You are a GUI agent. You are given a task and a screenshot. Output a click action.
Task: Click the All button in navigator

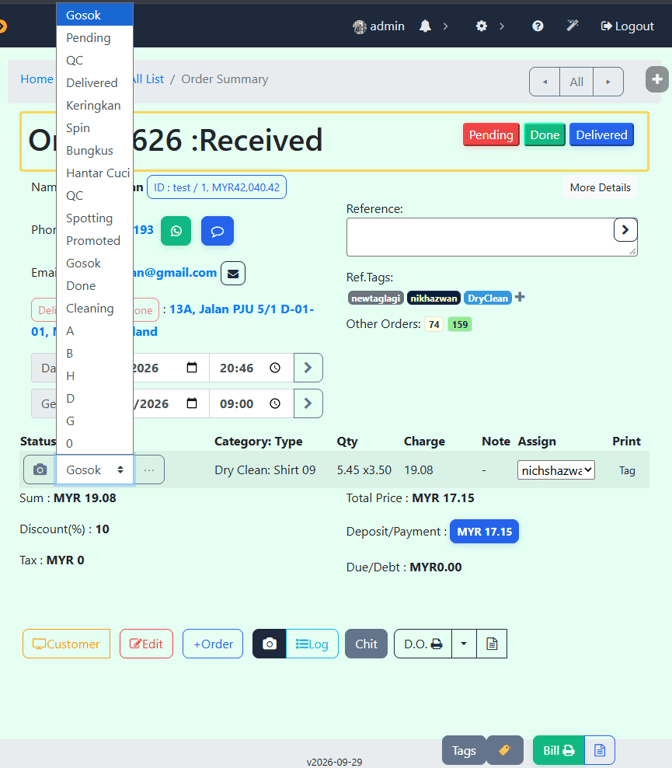pos(576,82)
